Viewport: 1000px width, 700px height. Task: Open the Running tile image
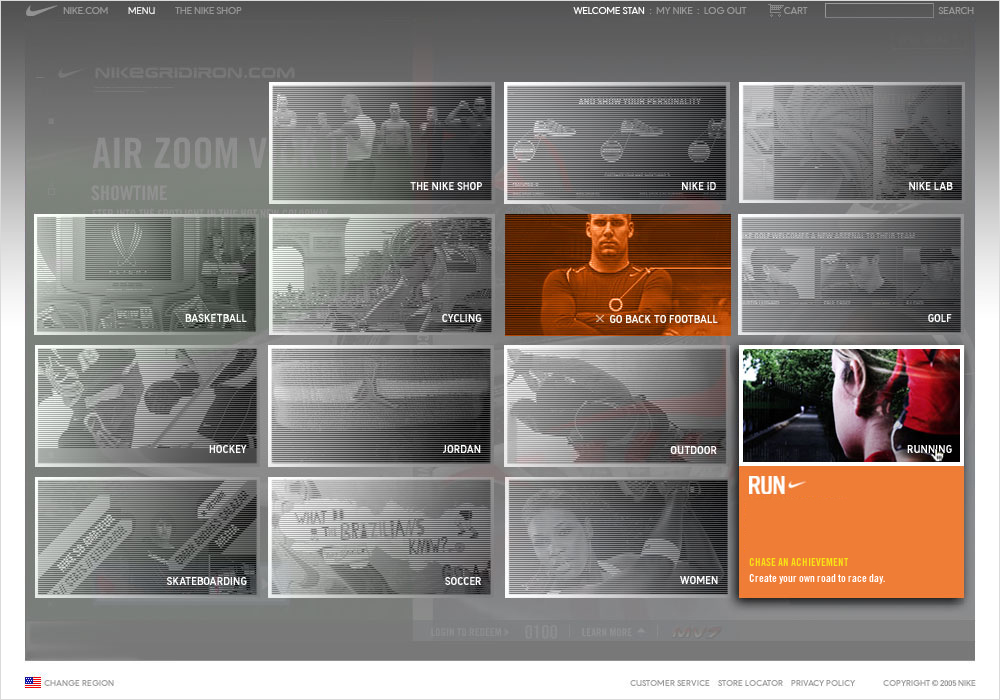[851, 405]
